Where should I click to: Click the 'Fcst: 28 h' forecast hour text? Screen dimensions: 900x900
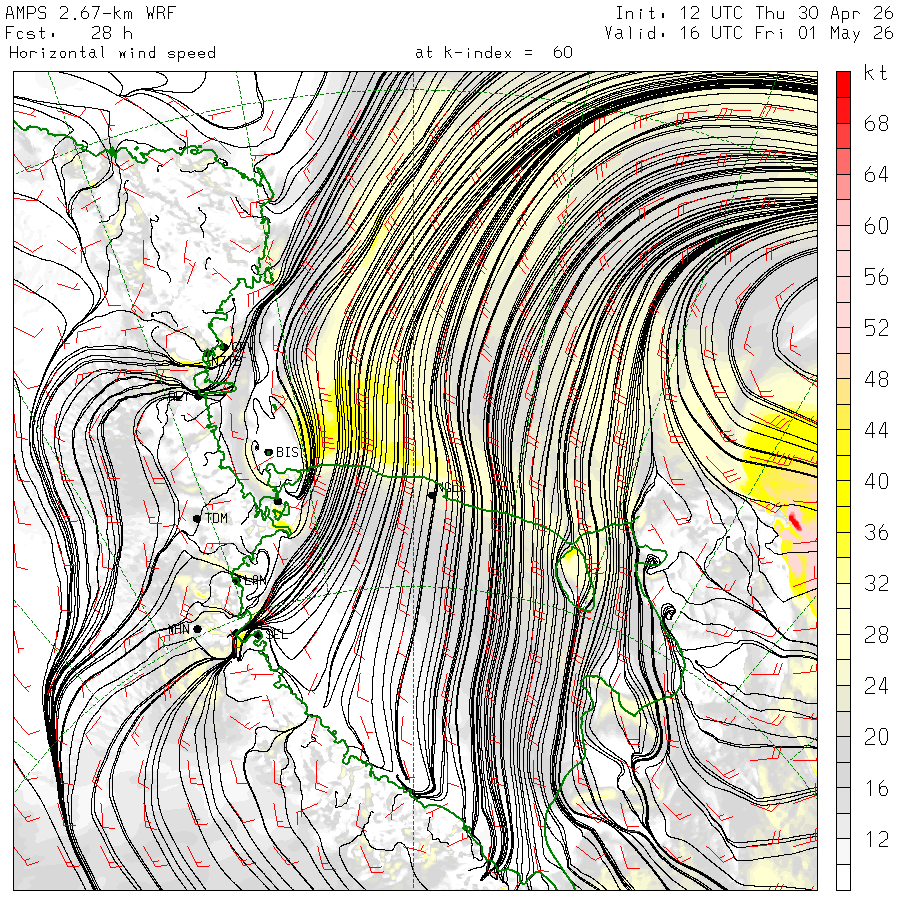[x=69, y=33]
